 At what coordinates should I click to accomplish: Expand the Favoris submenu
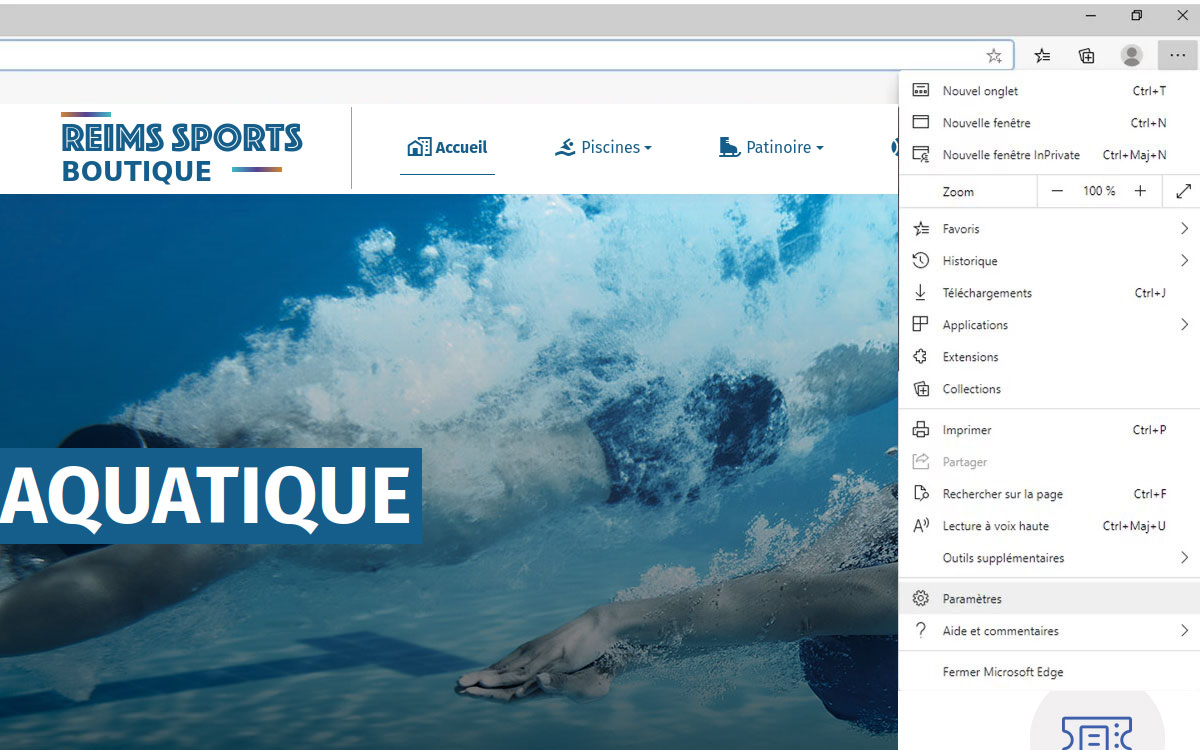(x=1050, y=229)
